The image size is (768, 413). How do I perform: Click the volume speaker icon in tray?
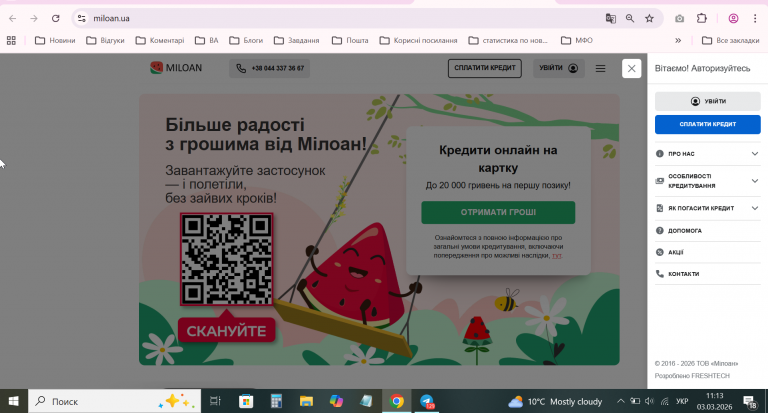tap(649, 401)
